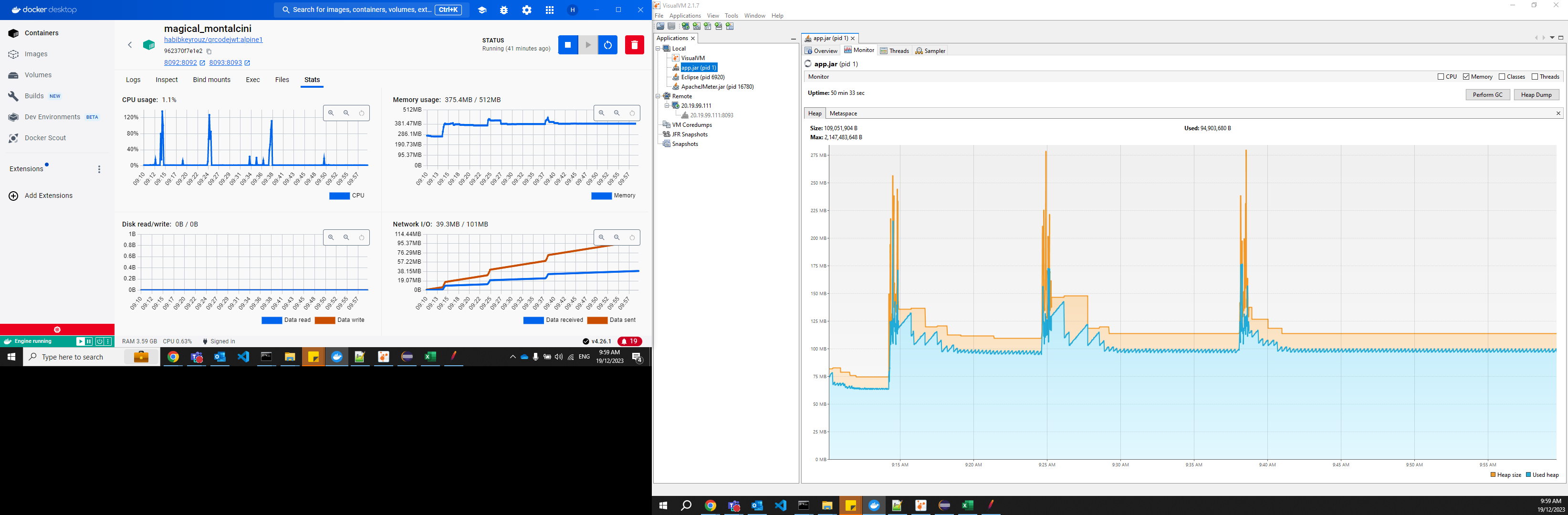
Task: Uncheck the Memory checkbox in VisualVM Monitor
Action: [x=1466, y=77]
